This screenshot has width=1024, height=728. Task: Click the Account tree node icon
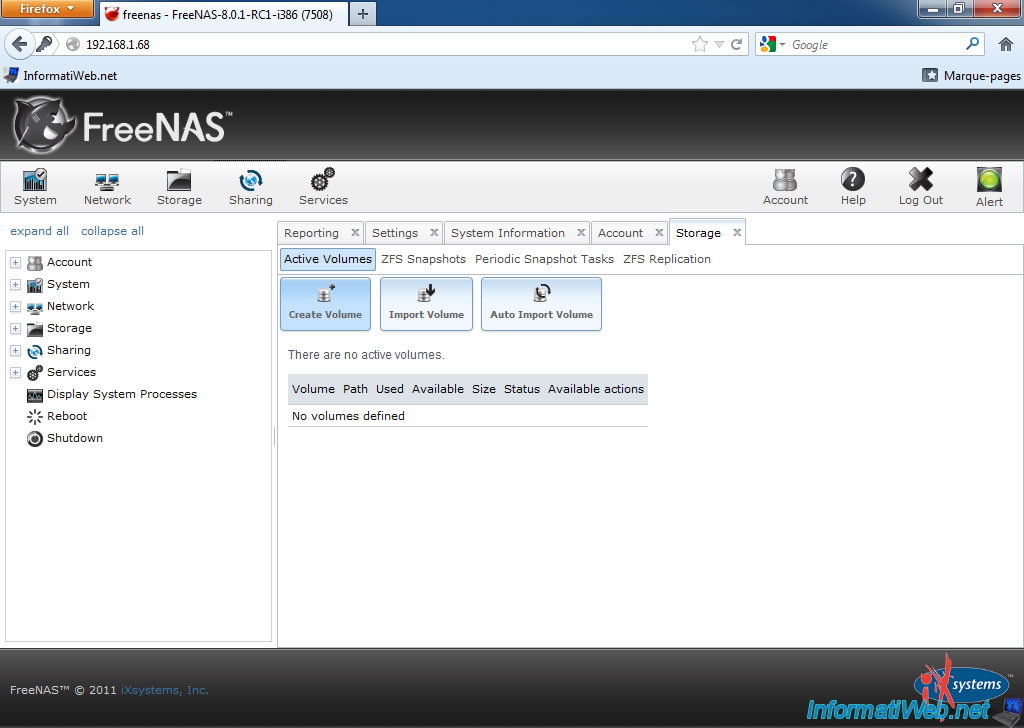pyautogui.click(x=35, y=262)
